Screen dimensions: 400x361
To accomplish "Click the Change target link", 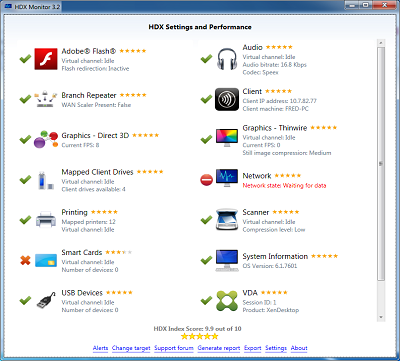I will [x=131, y=348].
